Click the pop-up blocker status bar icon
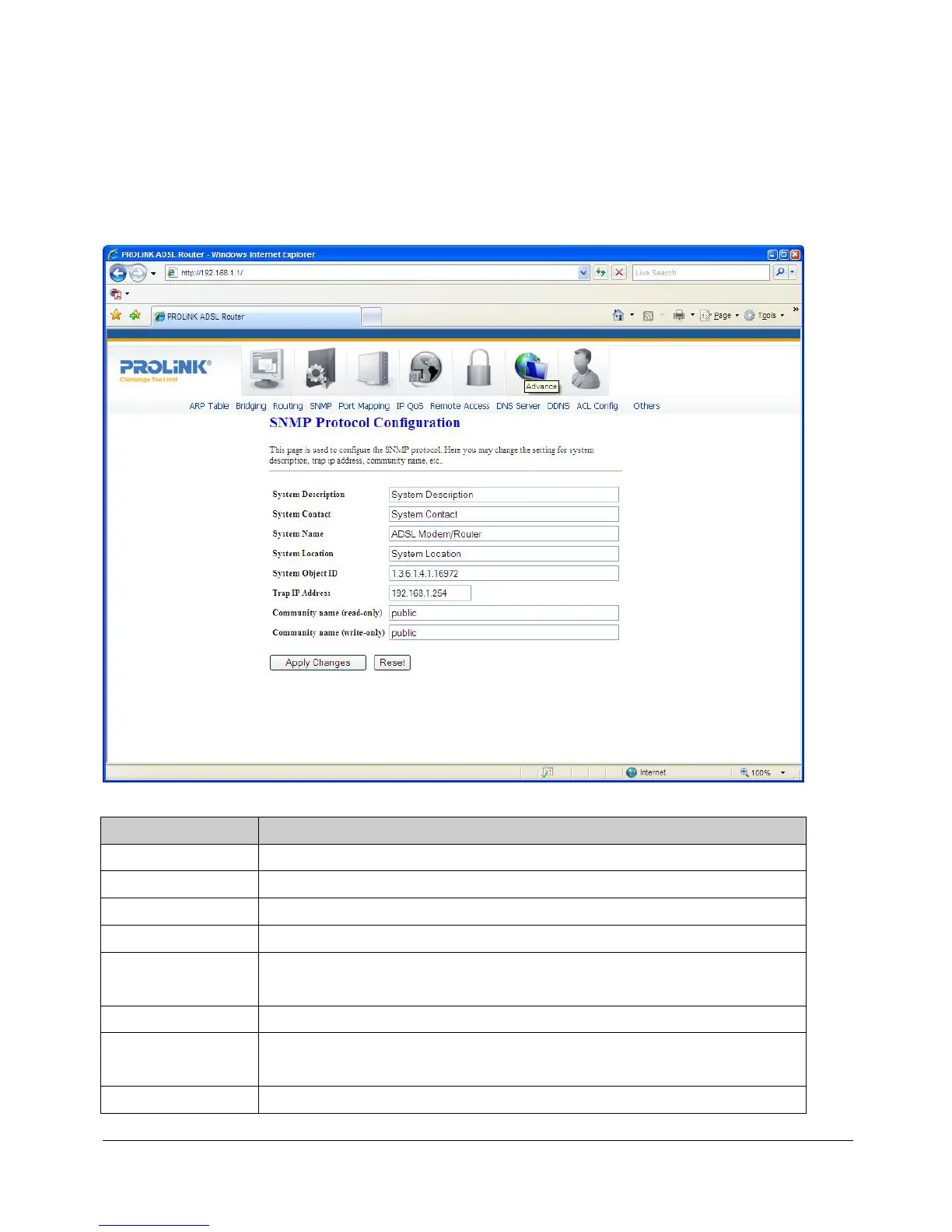The image size is (952, 1232). (x=547, y=772)
